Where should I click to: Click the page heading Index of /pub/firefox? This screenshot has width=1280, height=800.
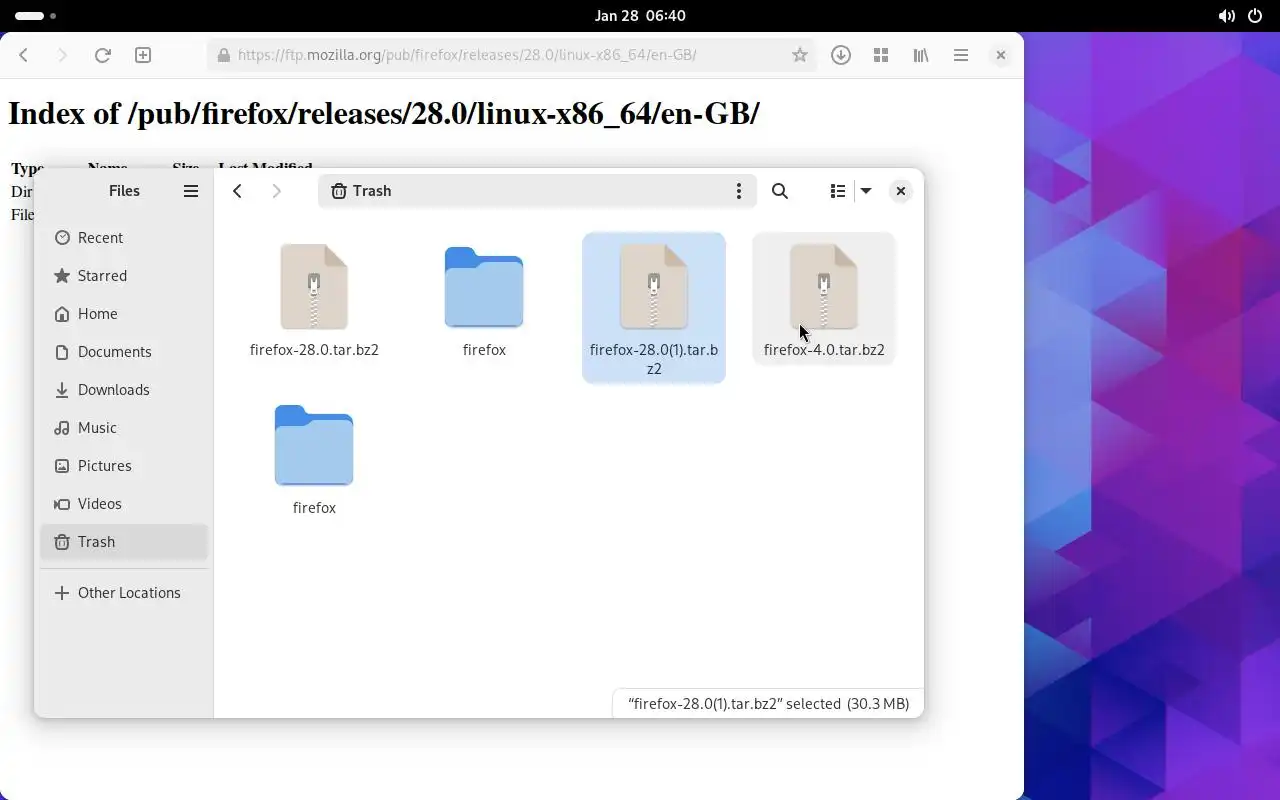point(384,113)
